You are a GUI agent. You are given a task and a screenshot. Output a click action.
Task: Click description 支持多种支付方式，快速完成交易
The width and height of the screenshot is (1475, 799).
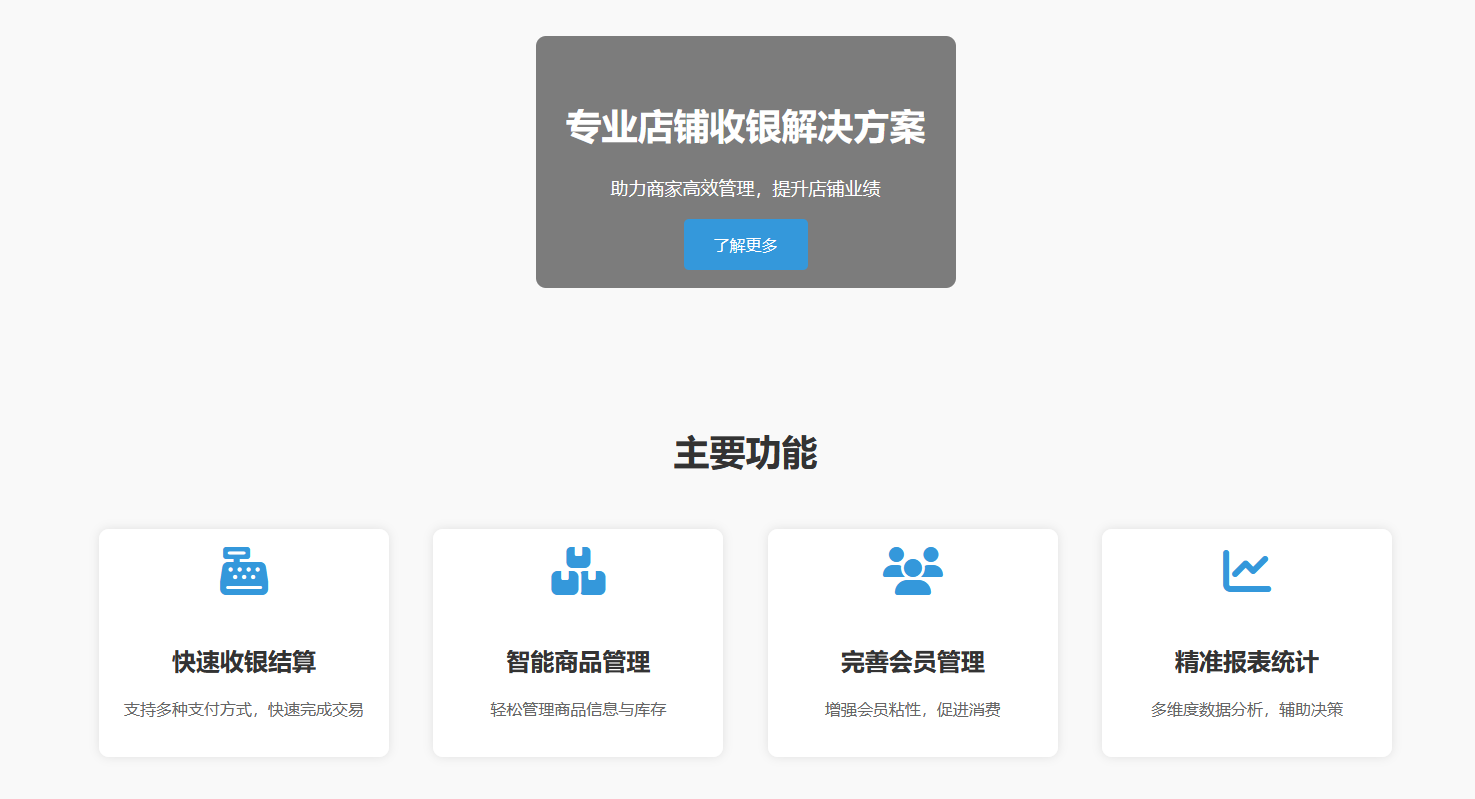pyautogui.click(x=244, y=710)
